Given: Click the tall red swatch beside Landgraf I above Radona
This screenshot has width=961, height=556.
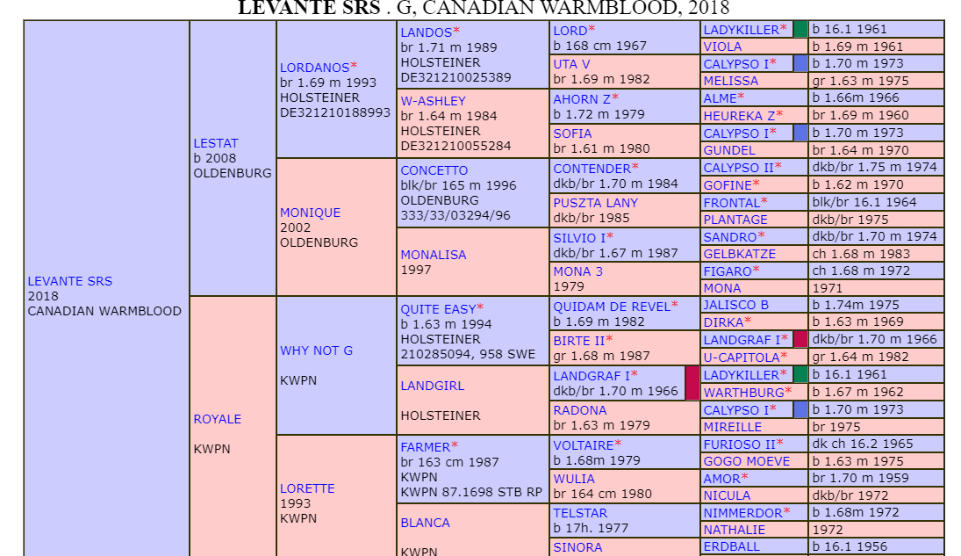Looking at the screenshot, I should [691, 383].
